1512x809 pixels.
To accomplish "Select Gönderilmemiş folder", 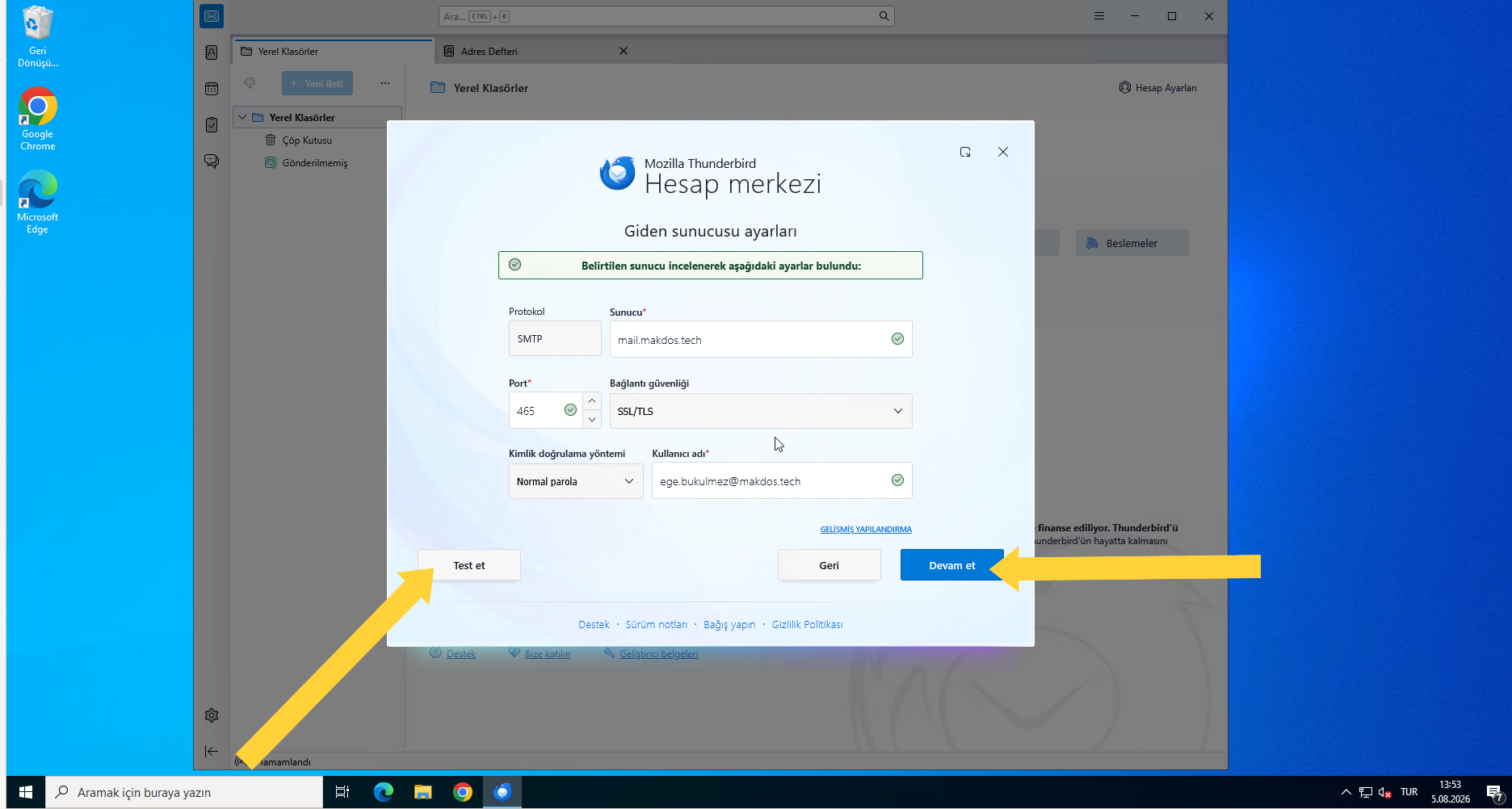I will click(315, 162).
